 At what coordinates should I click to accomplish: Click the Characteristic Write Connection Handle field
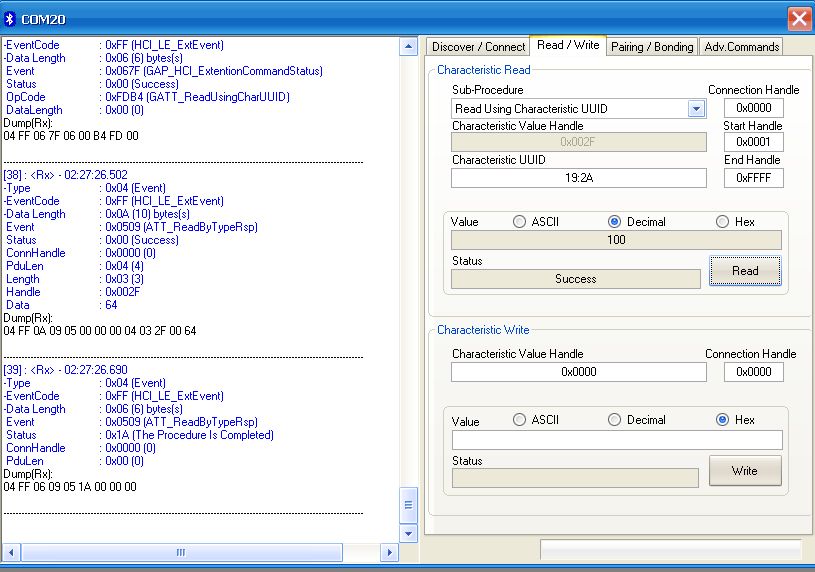[x=754, y=372]
